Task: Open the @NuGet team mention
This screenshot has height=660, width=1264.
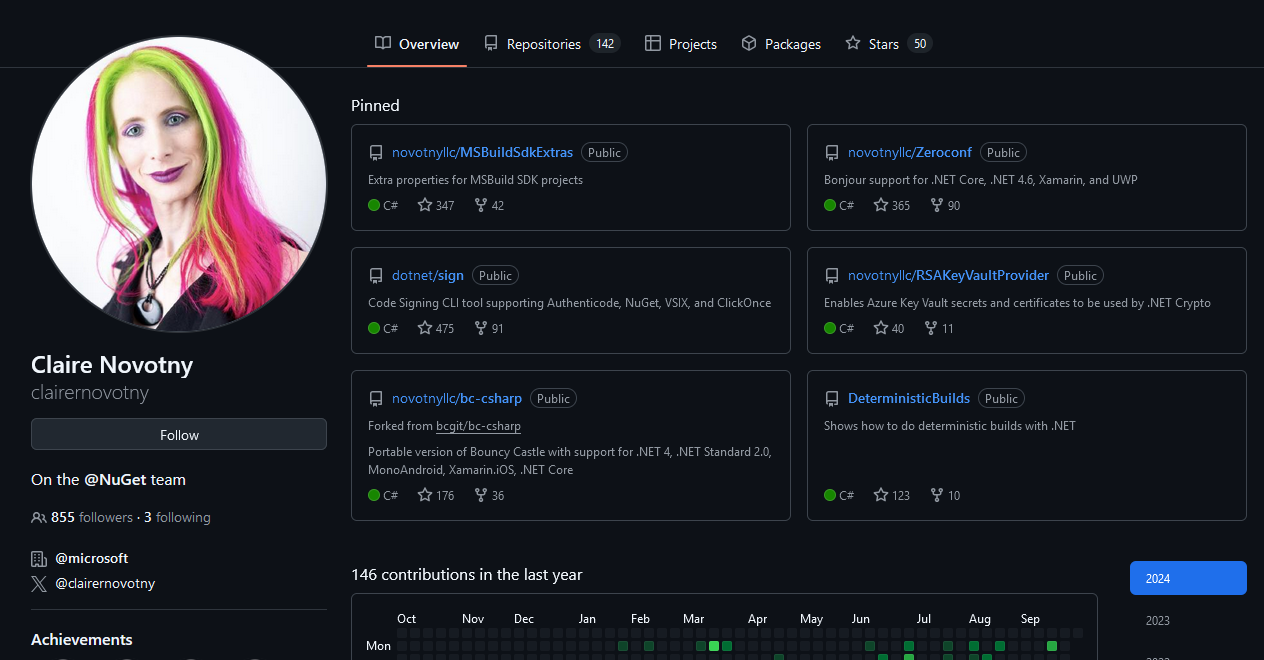Action: 115,479
